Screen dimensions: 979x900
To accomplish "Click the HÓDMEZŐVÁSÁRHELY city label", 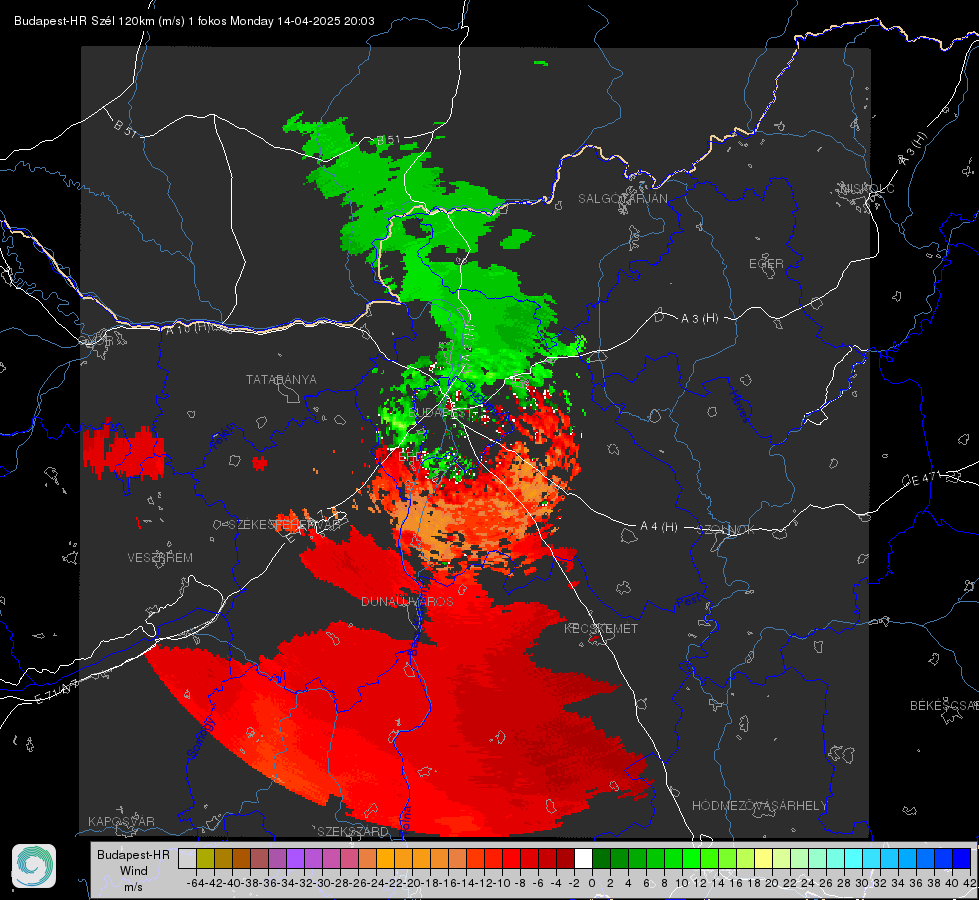I will [x=759, y=806].
